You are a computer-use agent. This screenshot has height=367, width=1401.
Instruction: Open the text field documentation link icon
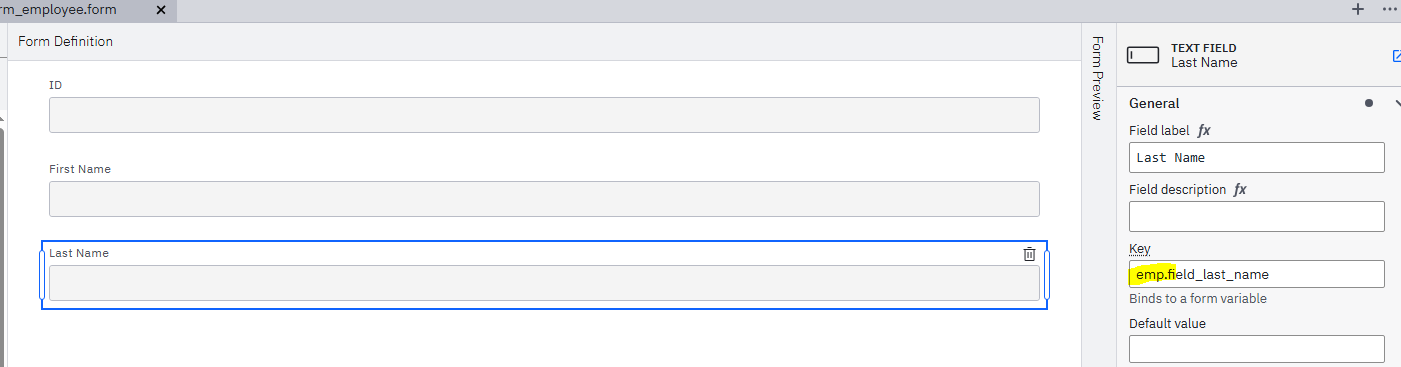coord(1396,56)
